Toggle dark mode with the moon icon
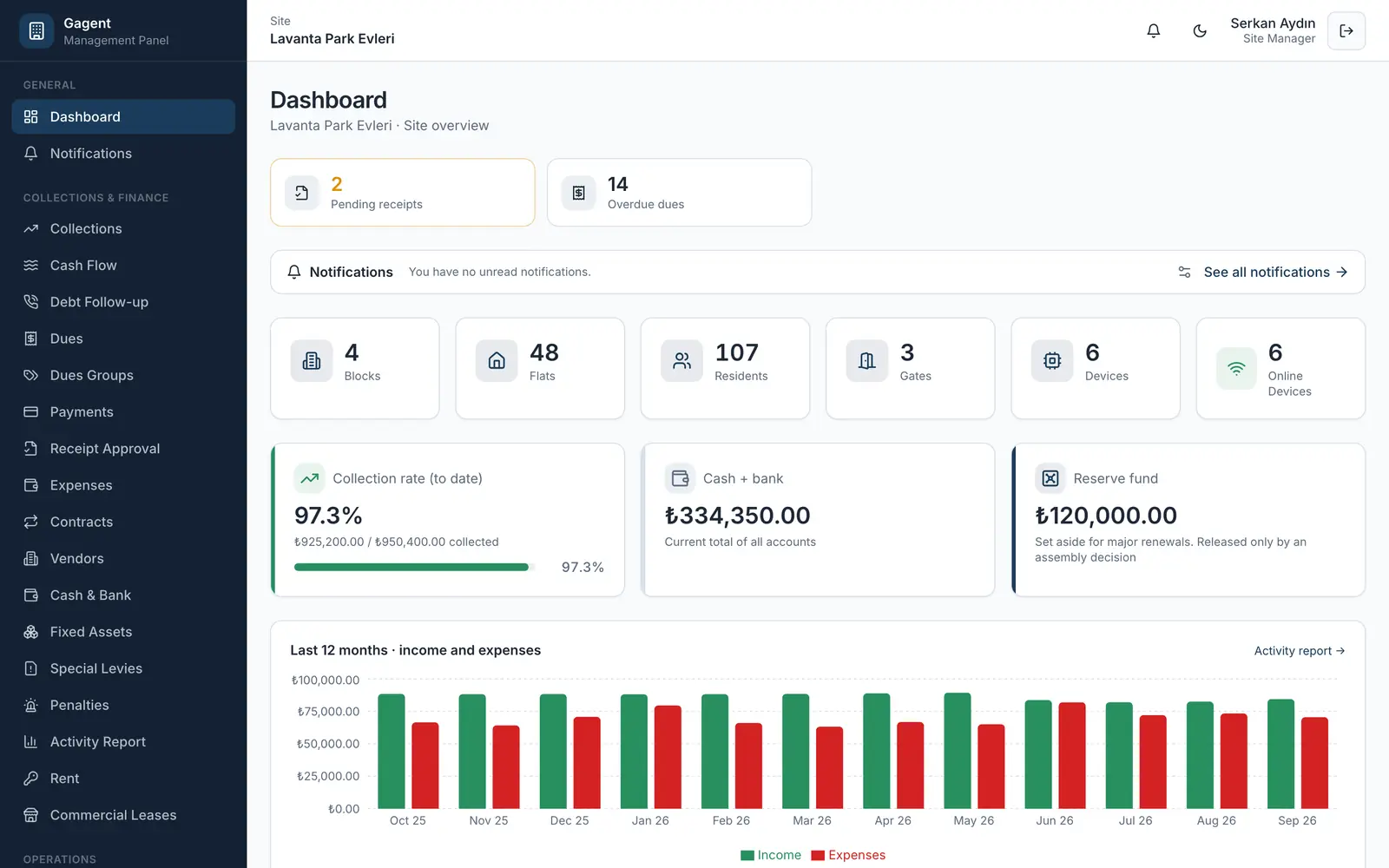 click(x=1200, y=30)
